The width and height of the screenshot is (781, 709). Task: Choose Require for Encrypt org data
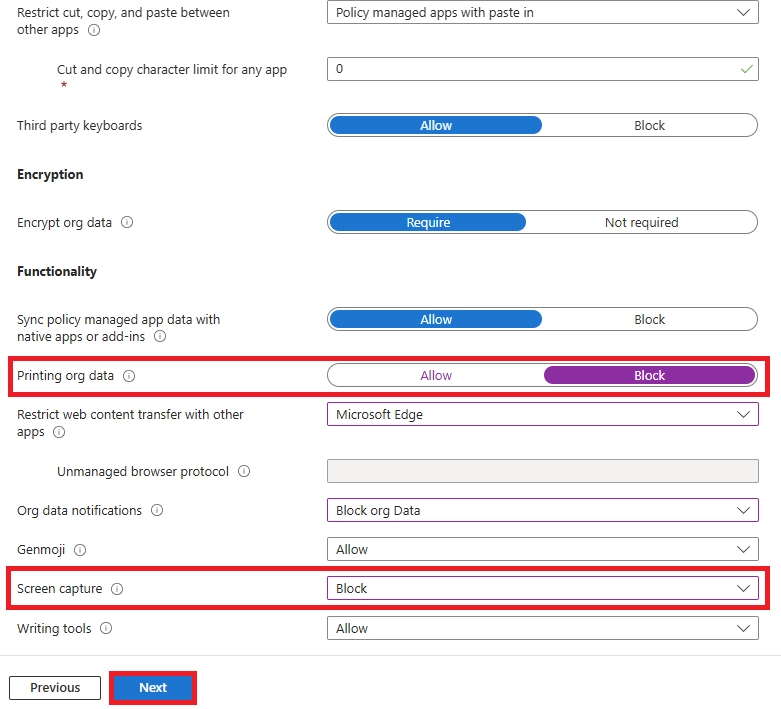pyautogui.click(x=428, y=222)
